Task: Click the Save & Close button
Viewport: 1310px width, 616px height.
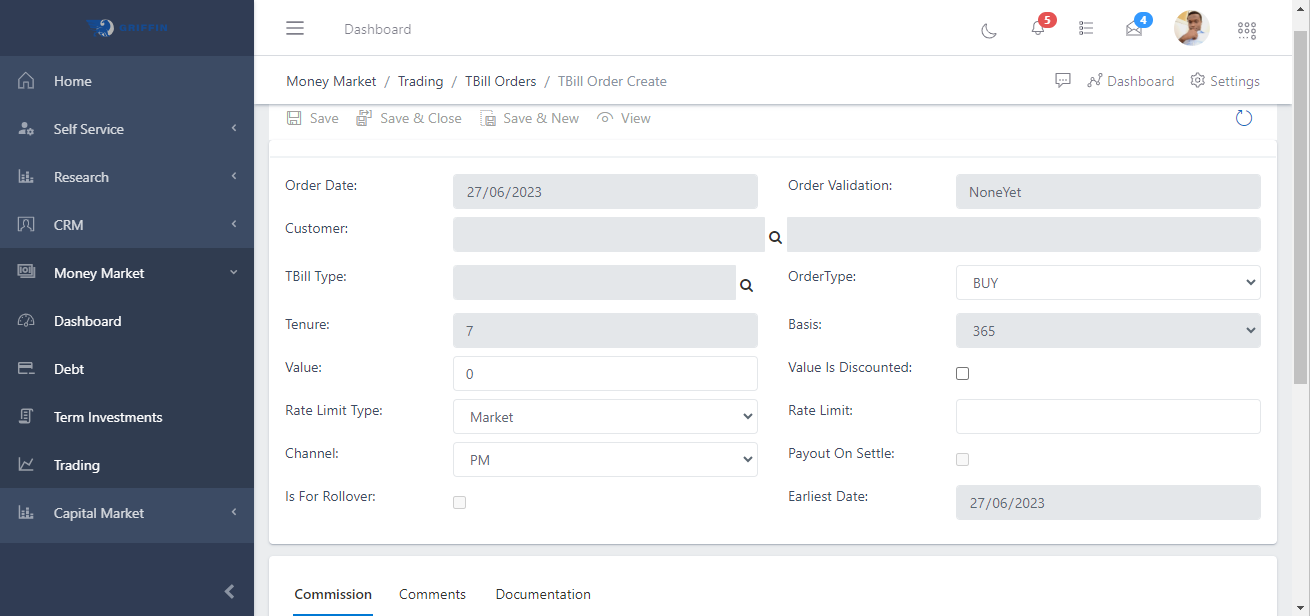Action: (x=409, y=118)
